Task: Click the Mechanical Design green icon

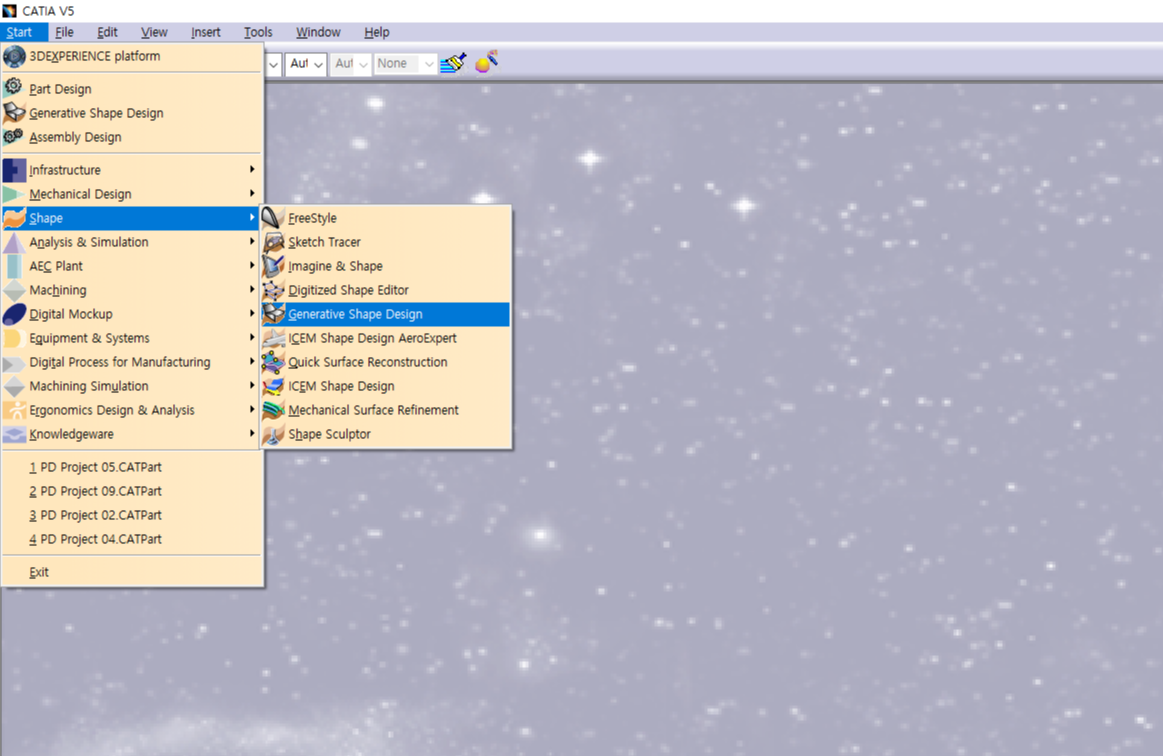Action: (x=14, y=194)
